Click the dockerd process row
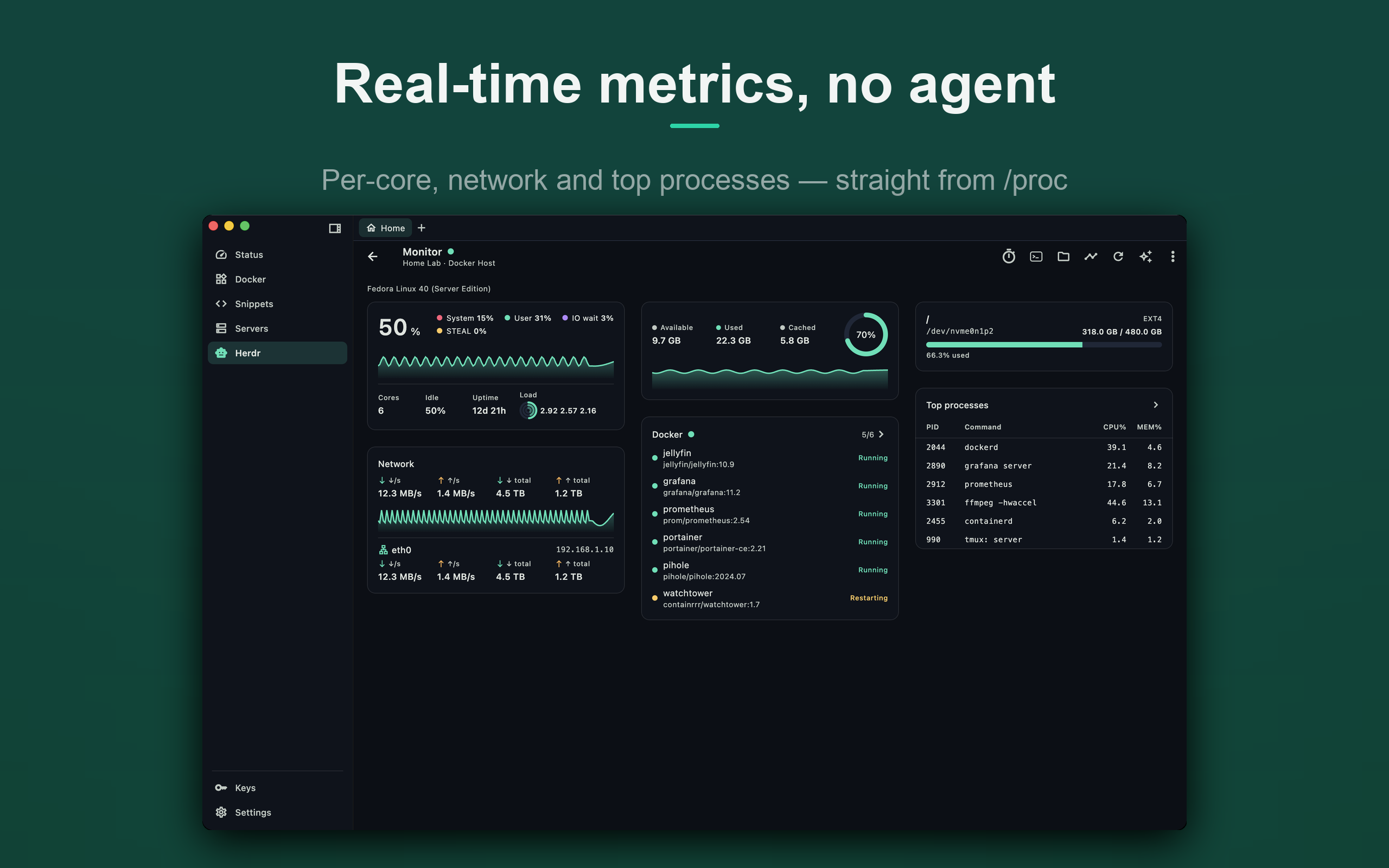 (1043, 447)
